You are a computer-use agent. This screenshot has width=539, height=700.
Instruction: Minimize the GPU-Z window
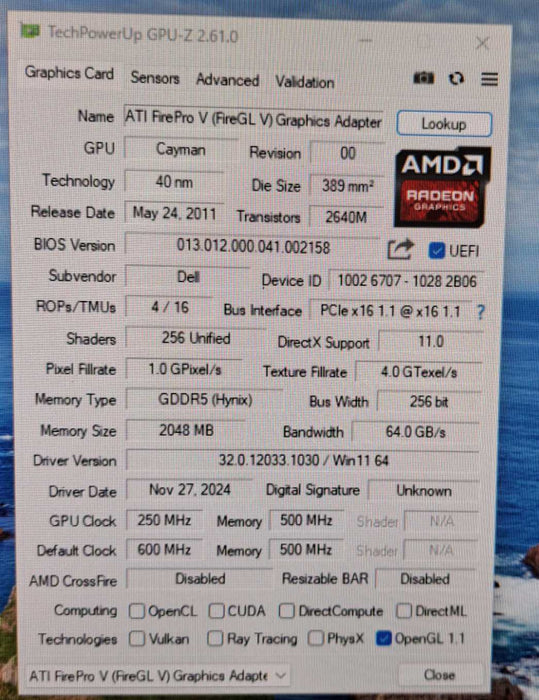click(x=365, y=41)
